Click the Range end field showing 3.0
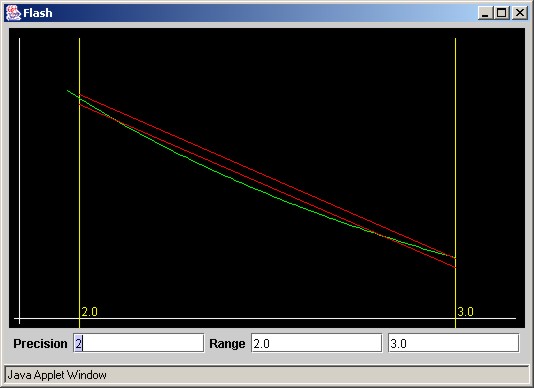Screen dimensions: 534x388 click(454, 343)
